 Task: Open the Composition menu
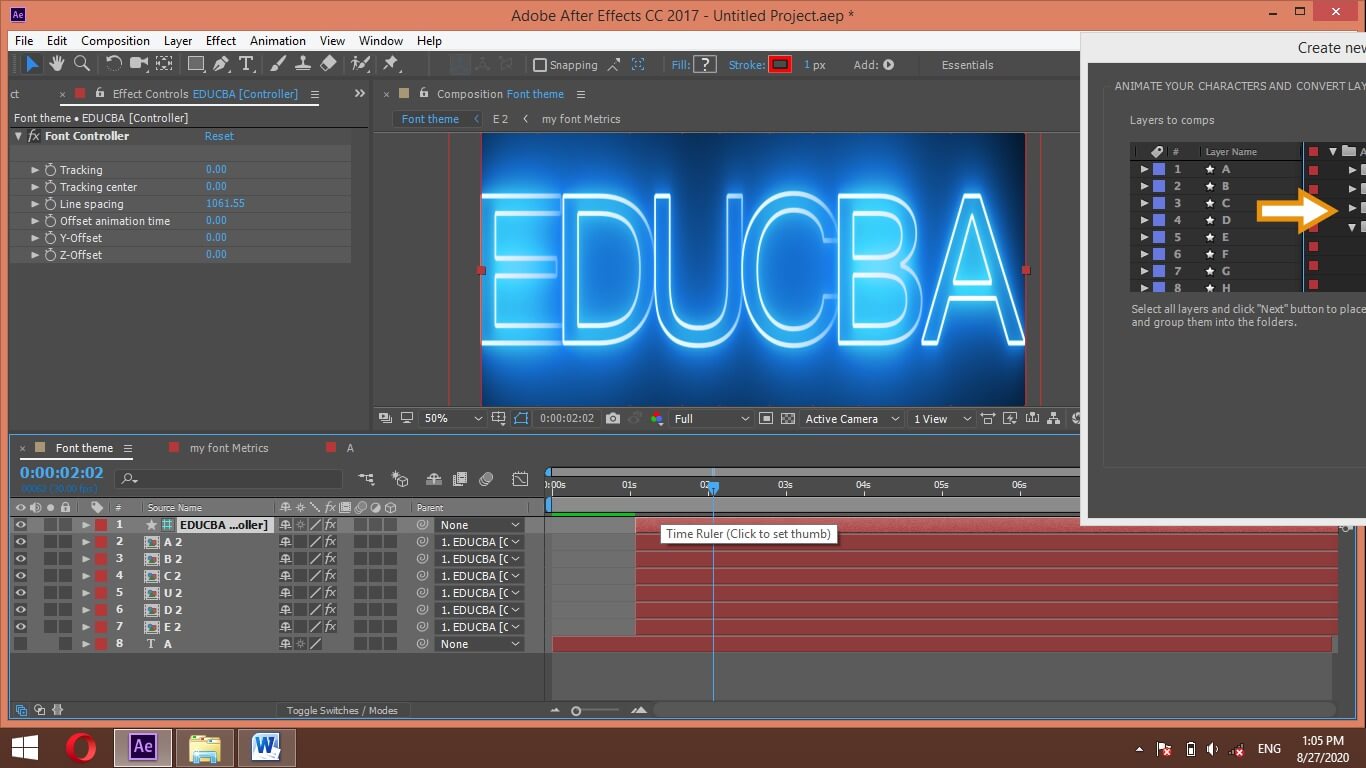114,41
